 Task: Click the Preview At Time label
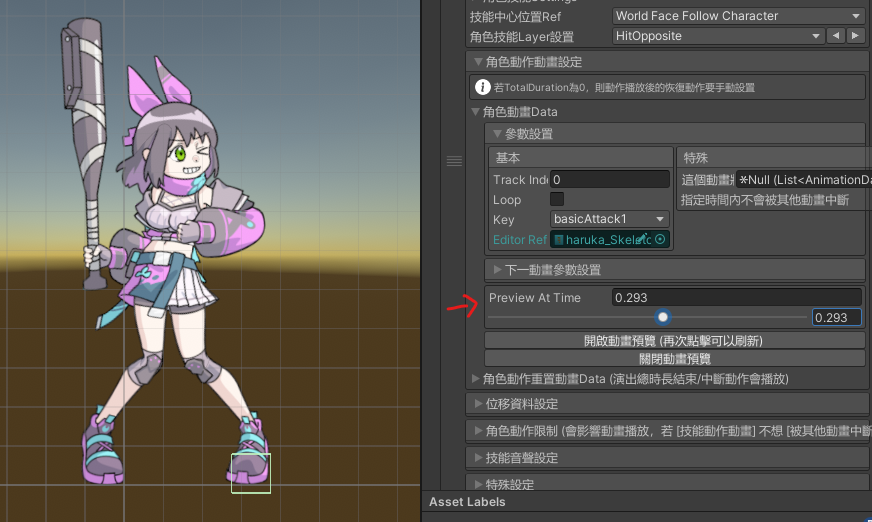tap(534, 298)
